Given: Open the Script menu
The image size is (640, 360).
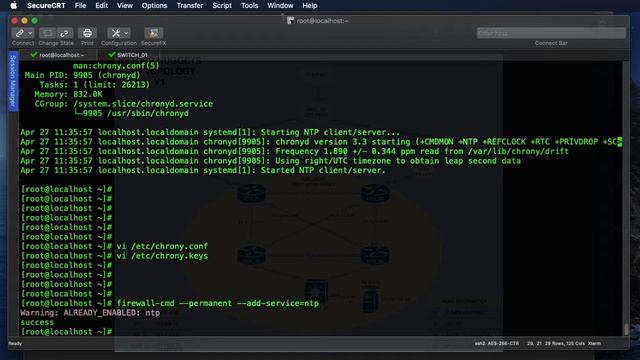Looking at the screenshot, I should [222, 6].
